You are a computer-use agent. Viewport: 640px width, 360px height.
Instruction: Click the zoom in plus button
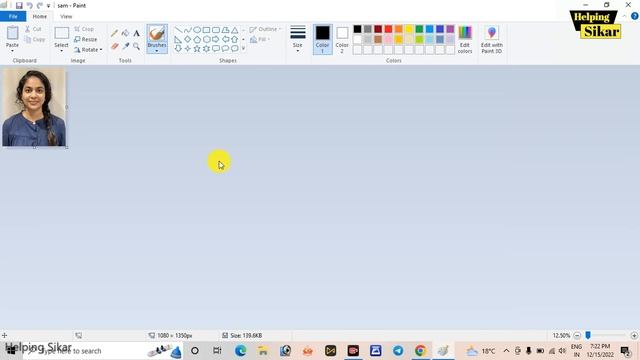coord(634,336)
